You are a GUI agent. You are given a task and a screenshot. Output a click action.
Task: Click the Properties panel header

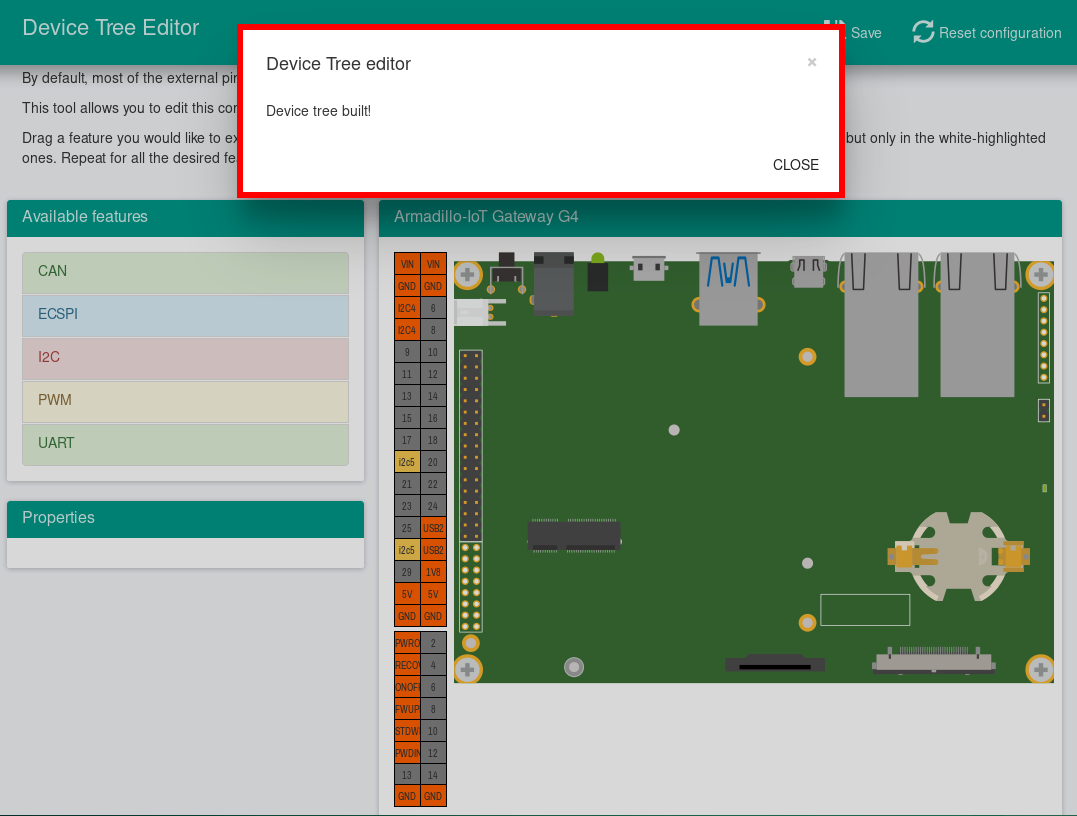(185, 518)
